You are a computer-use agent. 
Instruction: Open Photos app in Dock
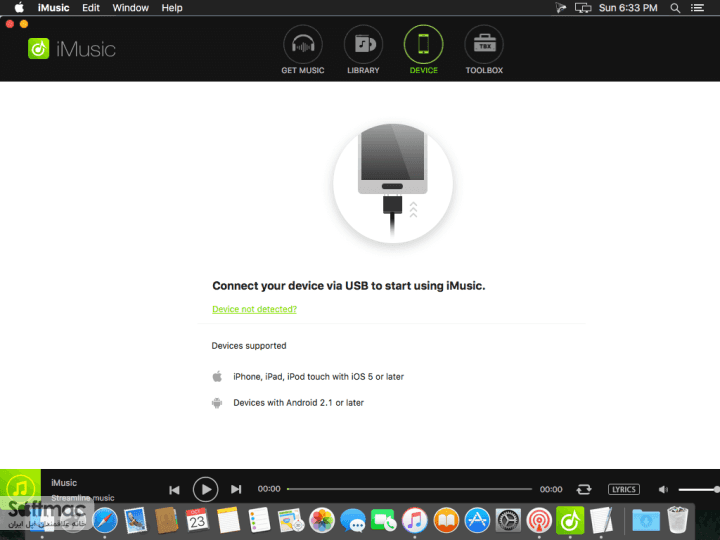coord(322,520)
